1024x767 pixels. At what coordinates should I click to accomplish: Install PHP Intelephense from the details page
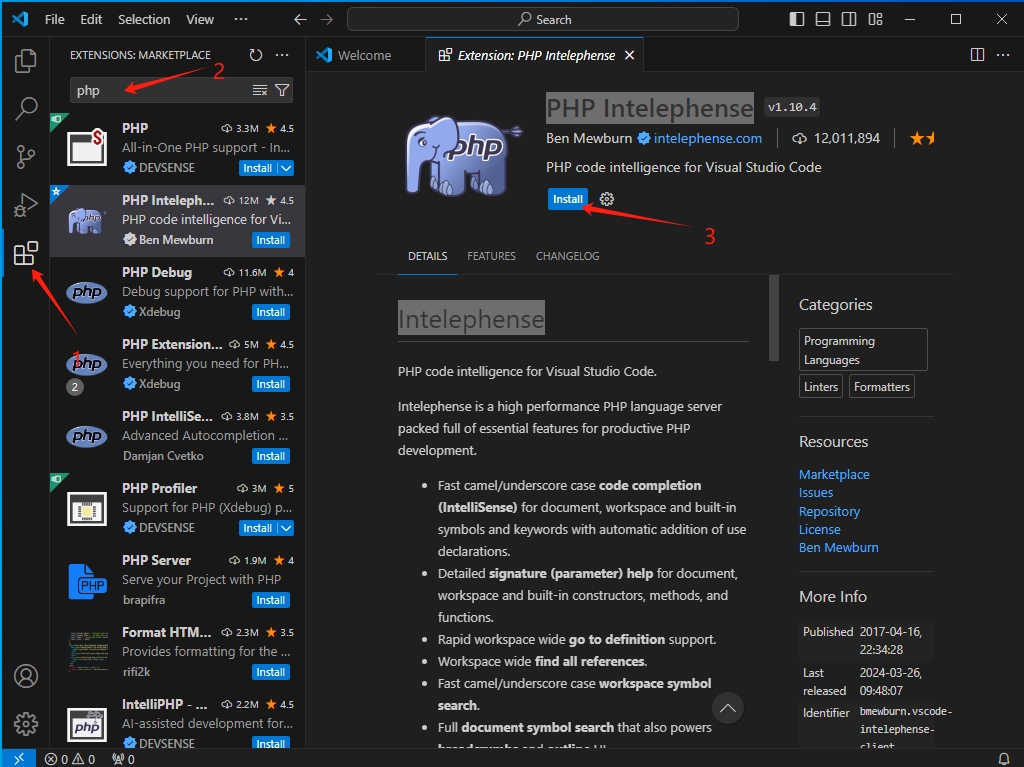coord(568,199)
